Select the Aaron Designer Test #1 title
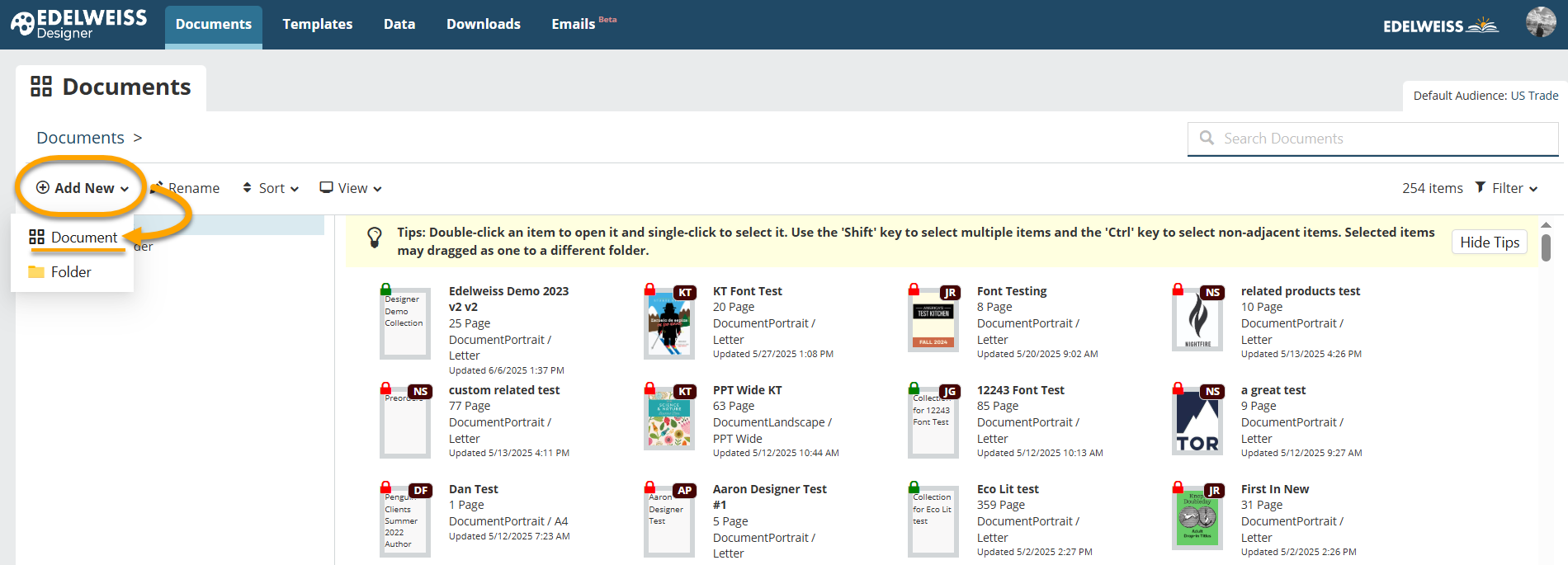This screenshot has height=565, width=1568. point(770,497)
